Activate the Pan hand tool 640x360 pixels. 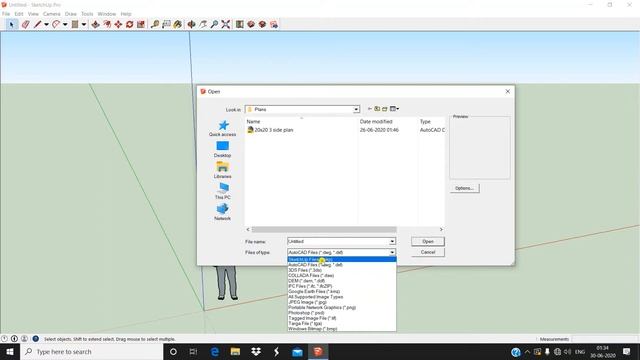[203, 24]
